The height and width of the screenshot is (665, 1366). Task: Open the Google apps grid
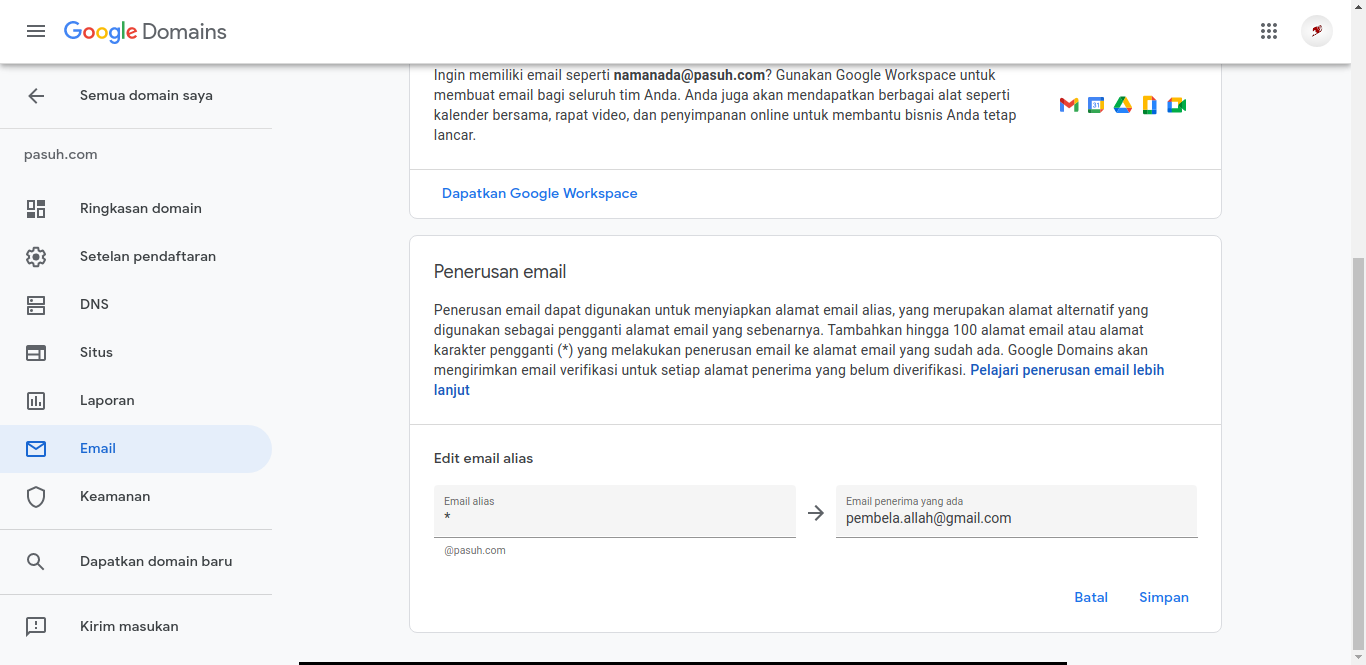click(1269, 31)
